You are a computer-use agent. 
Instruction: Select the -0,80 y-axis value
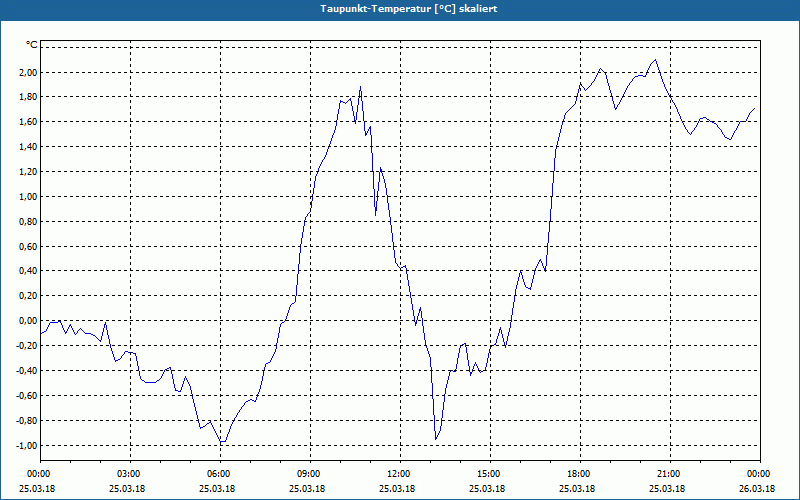coord(28,421)
